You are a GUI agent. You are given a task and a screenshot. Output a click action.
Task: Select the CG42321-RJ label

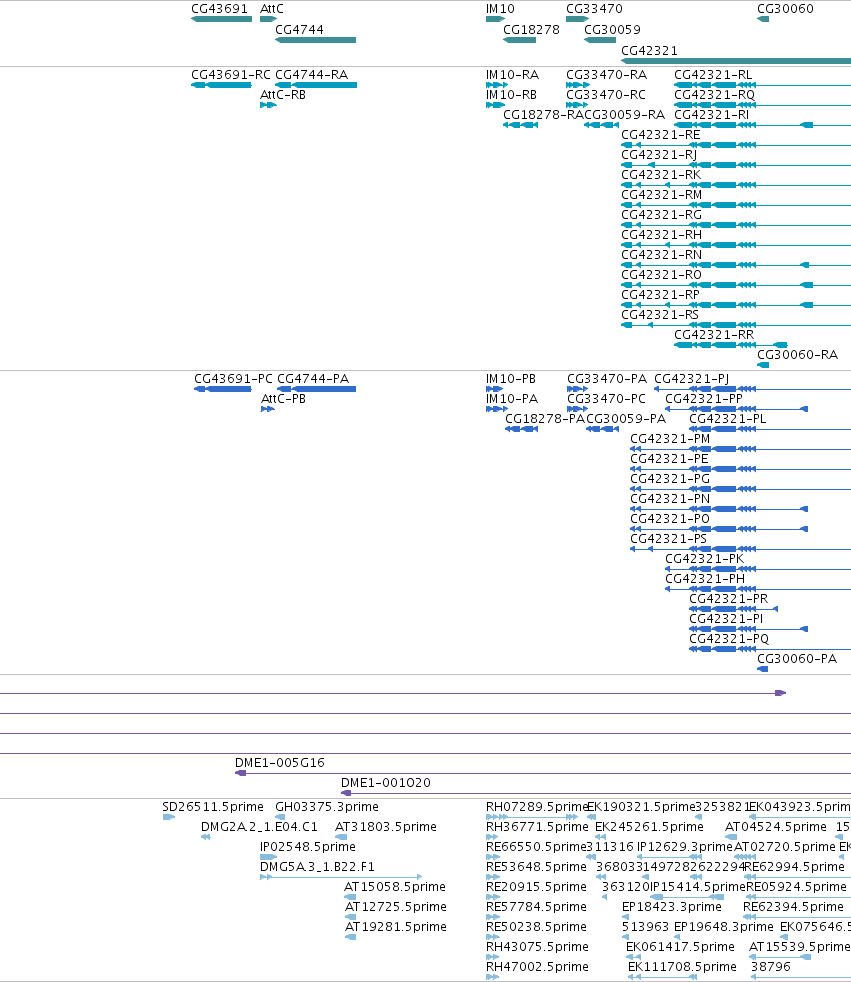click(659, 155)
